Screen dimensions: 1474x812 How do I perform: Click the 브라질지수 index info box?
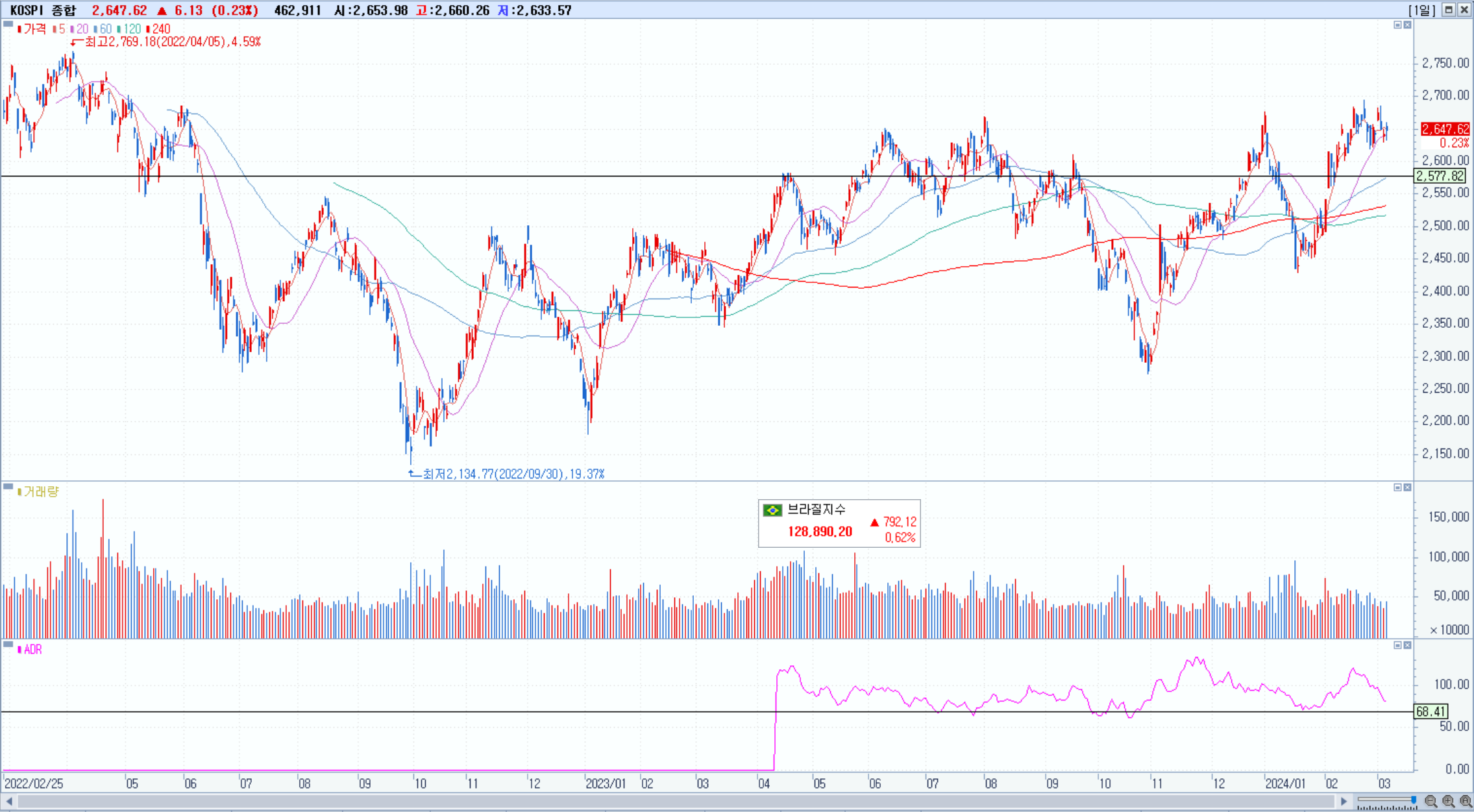pos(839,523)
